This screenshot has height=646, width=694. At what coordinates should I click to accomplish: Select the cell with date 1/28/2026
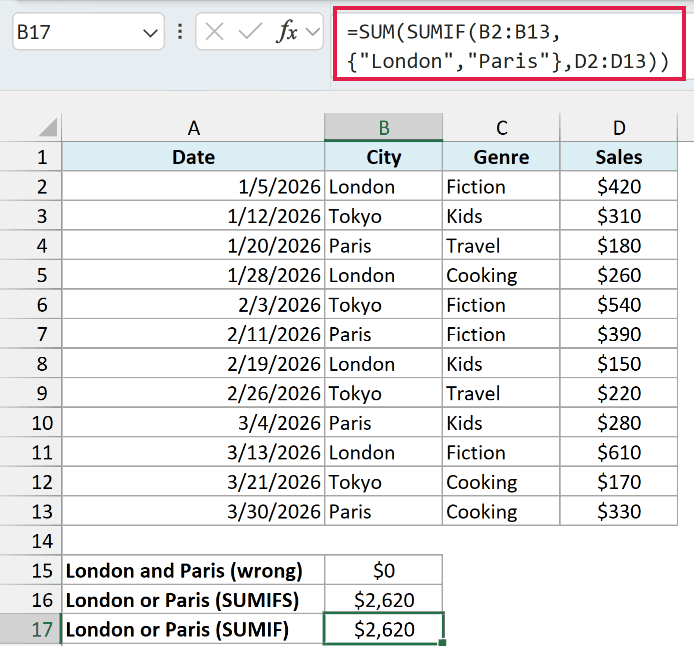click(x=193, y=275)
